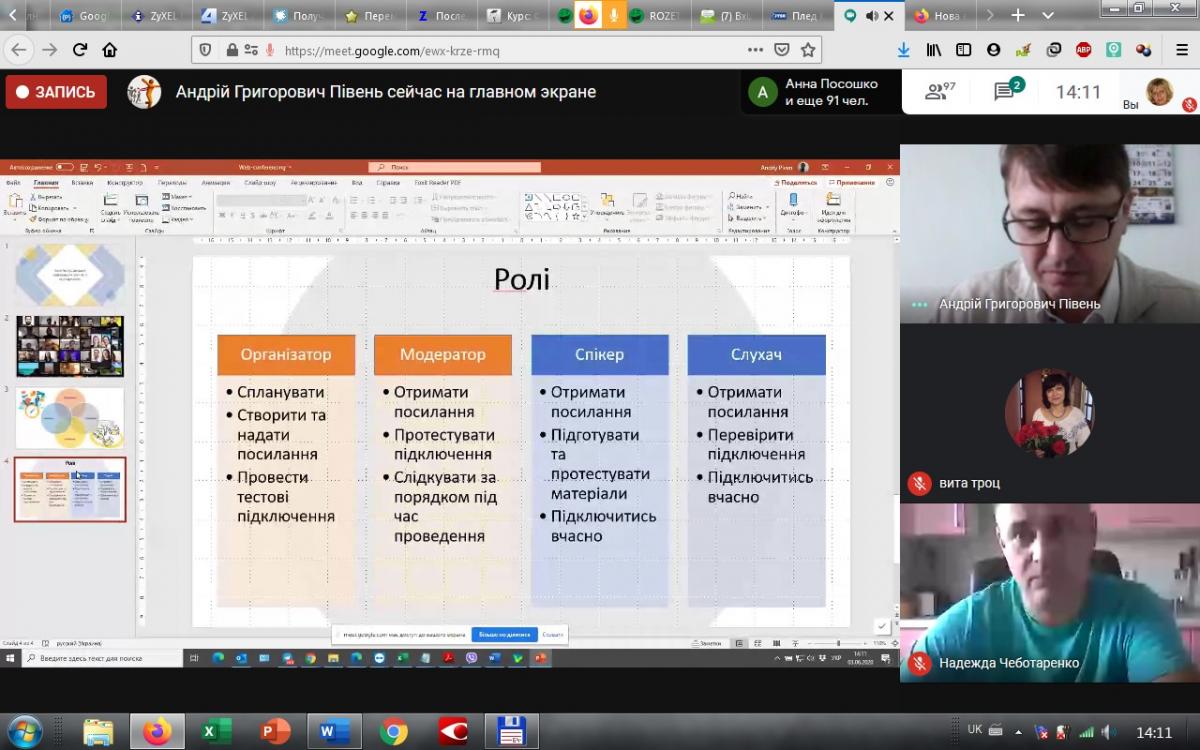Screen dimensions: 1200x750
Task: Open the page actions three-dot menu
Action: [x=755, y=50]
